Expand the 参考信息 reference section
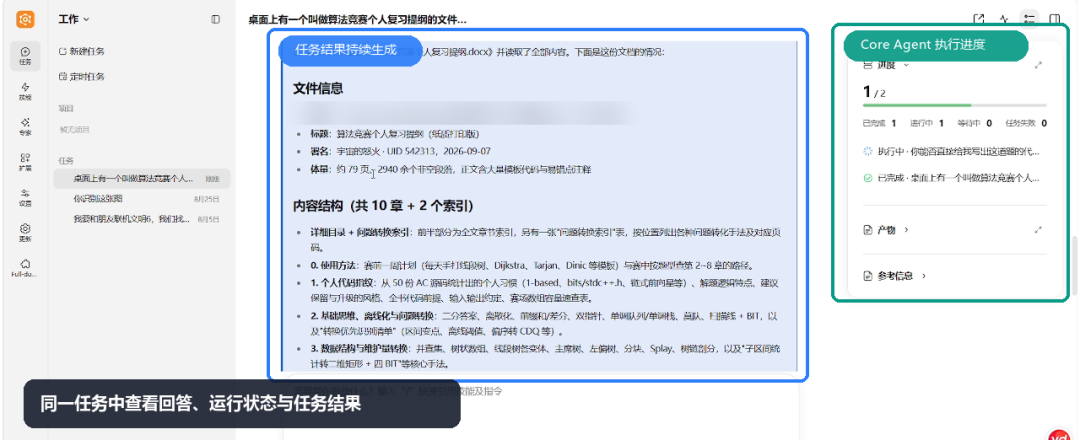The image size is (1080, 440). 895,276
